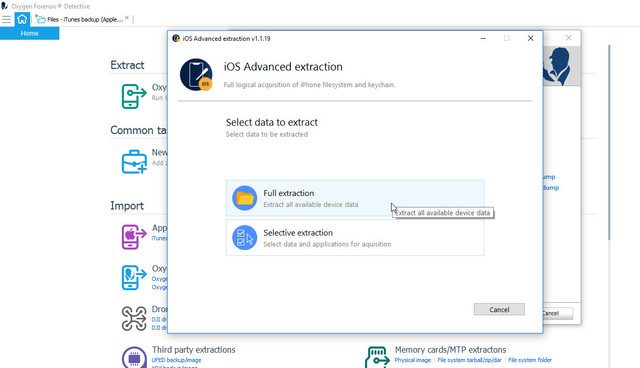This screenshot has height=368, width=640.
Task: Click the Oxygen backup import icon
Action: coord(134,277)
